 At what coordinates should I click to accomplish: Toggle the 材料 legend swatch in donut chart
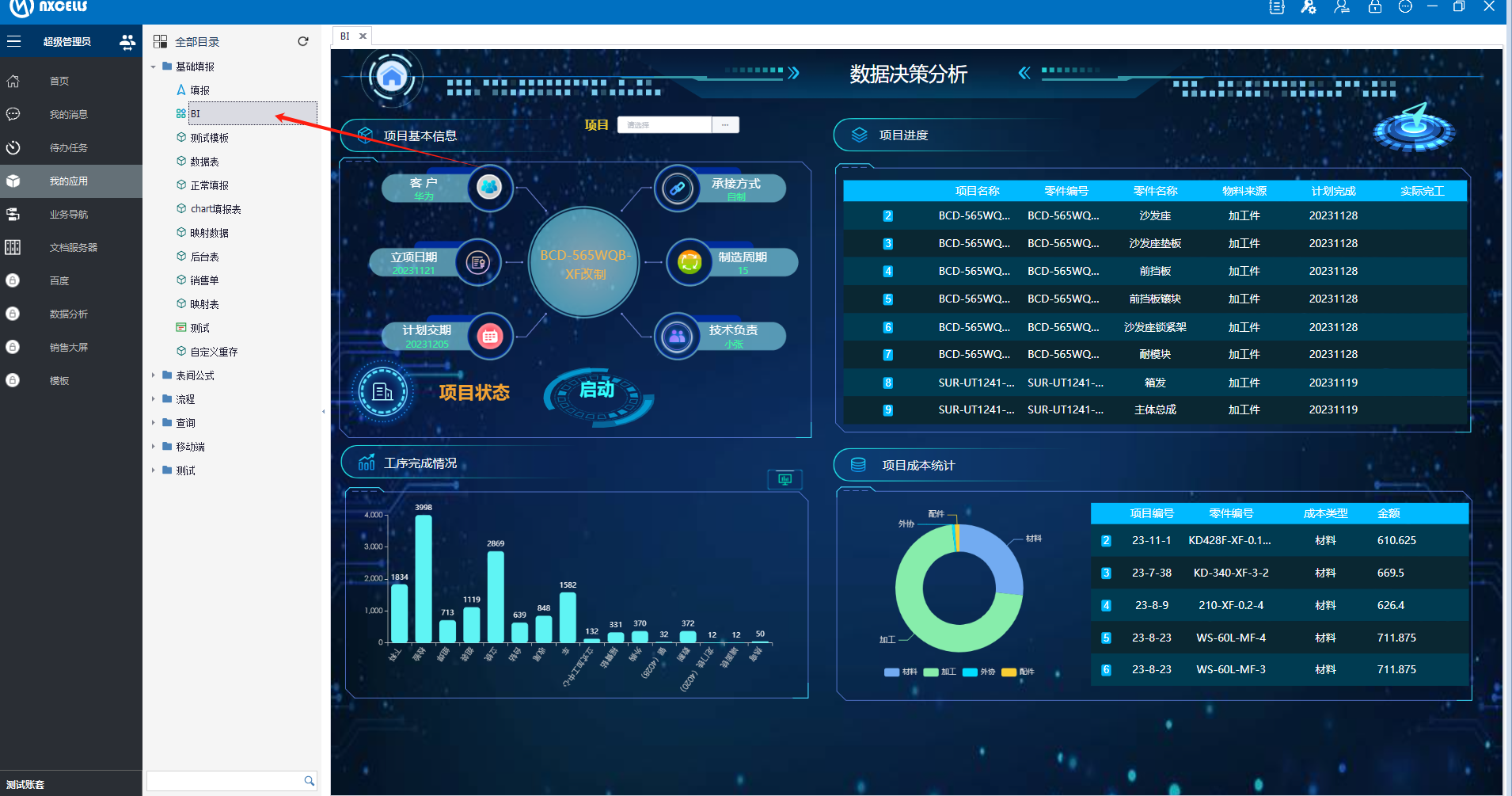(891, 672)
